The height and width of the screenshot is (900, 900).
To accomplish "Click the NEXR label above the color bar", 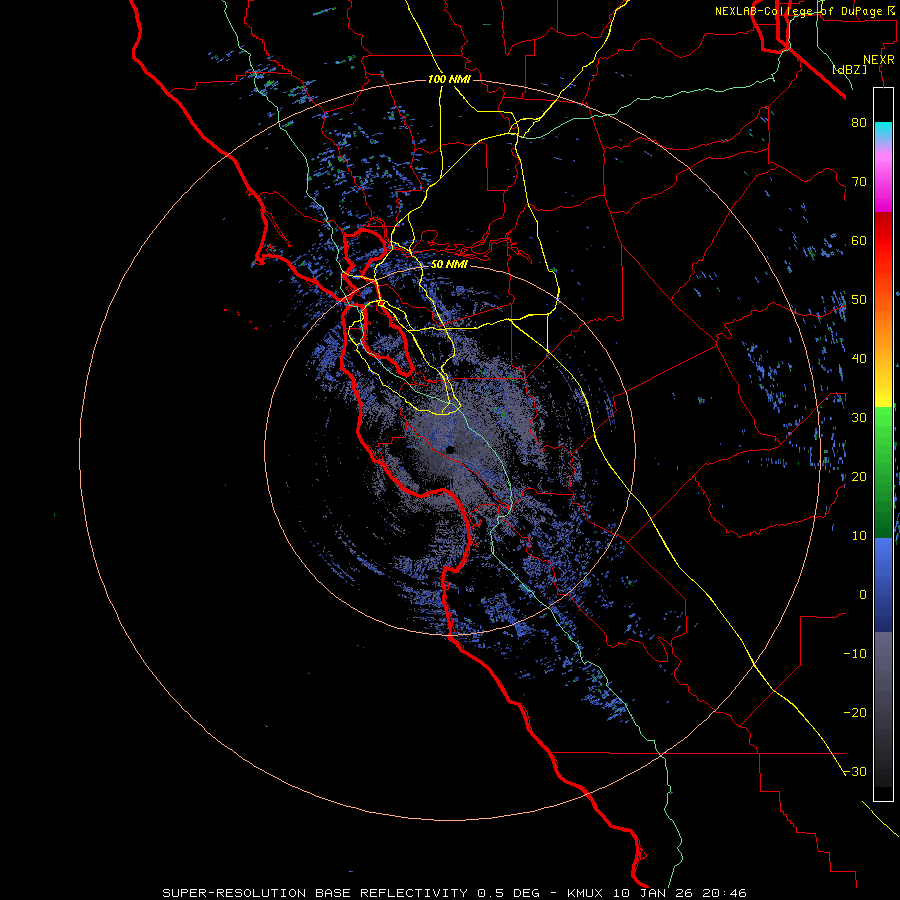I will (x=879, y=60).
